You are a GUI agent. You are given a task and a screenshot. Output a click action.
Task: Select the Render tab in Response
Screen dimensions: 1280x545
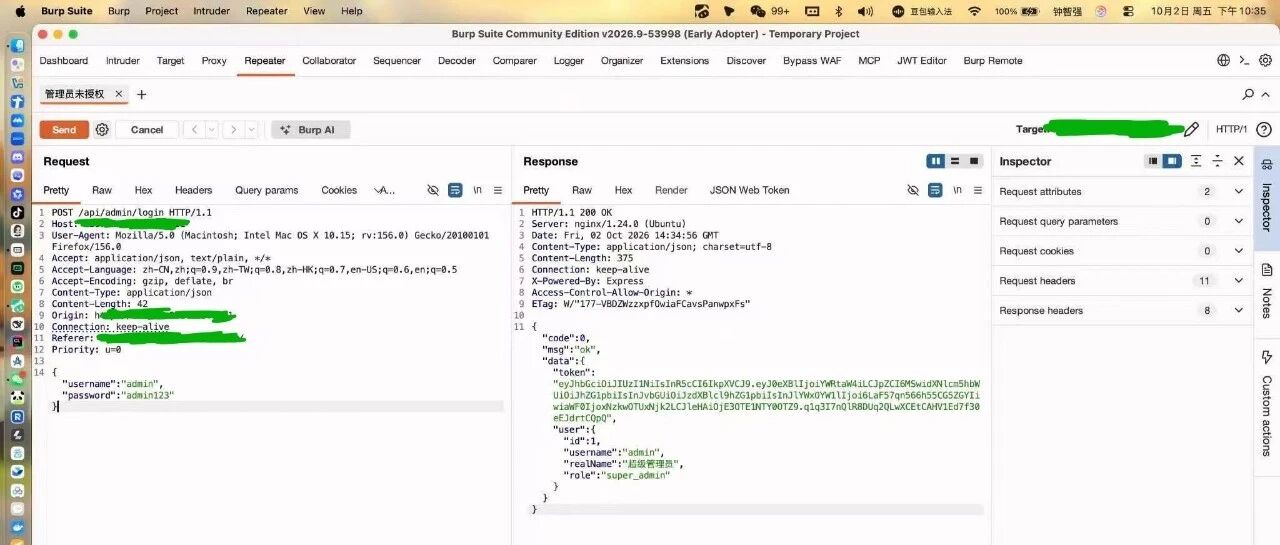tap(671, 190)
